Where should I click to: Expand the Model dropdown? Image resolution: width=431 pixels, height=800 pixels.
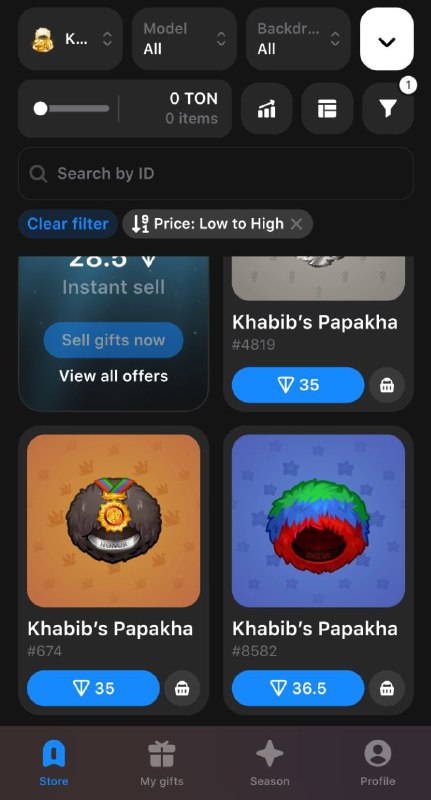click(x=184, y=39)
